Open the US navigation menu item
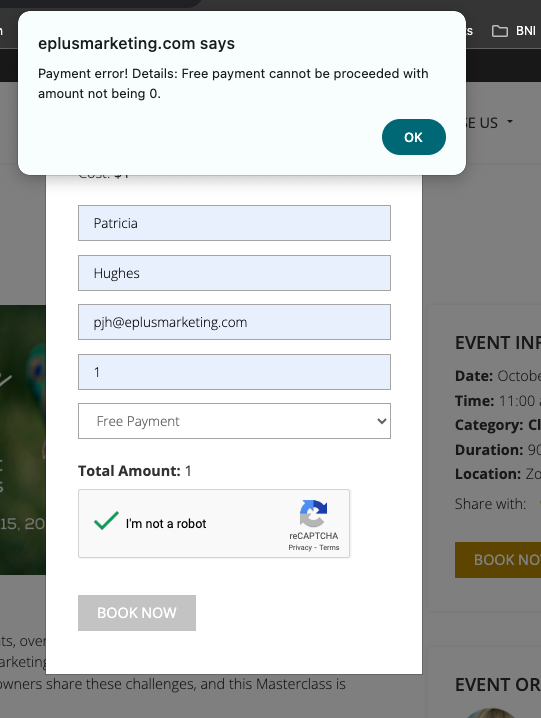This screenshot has width=541, height=718. (482, 123)
